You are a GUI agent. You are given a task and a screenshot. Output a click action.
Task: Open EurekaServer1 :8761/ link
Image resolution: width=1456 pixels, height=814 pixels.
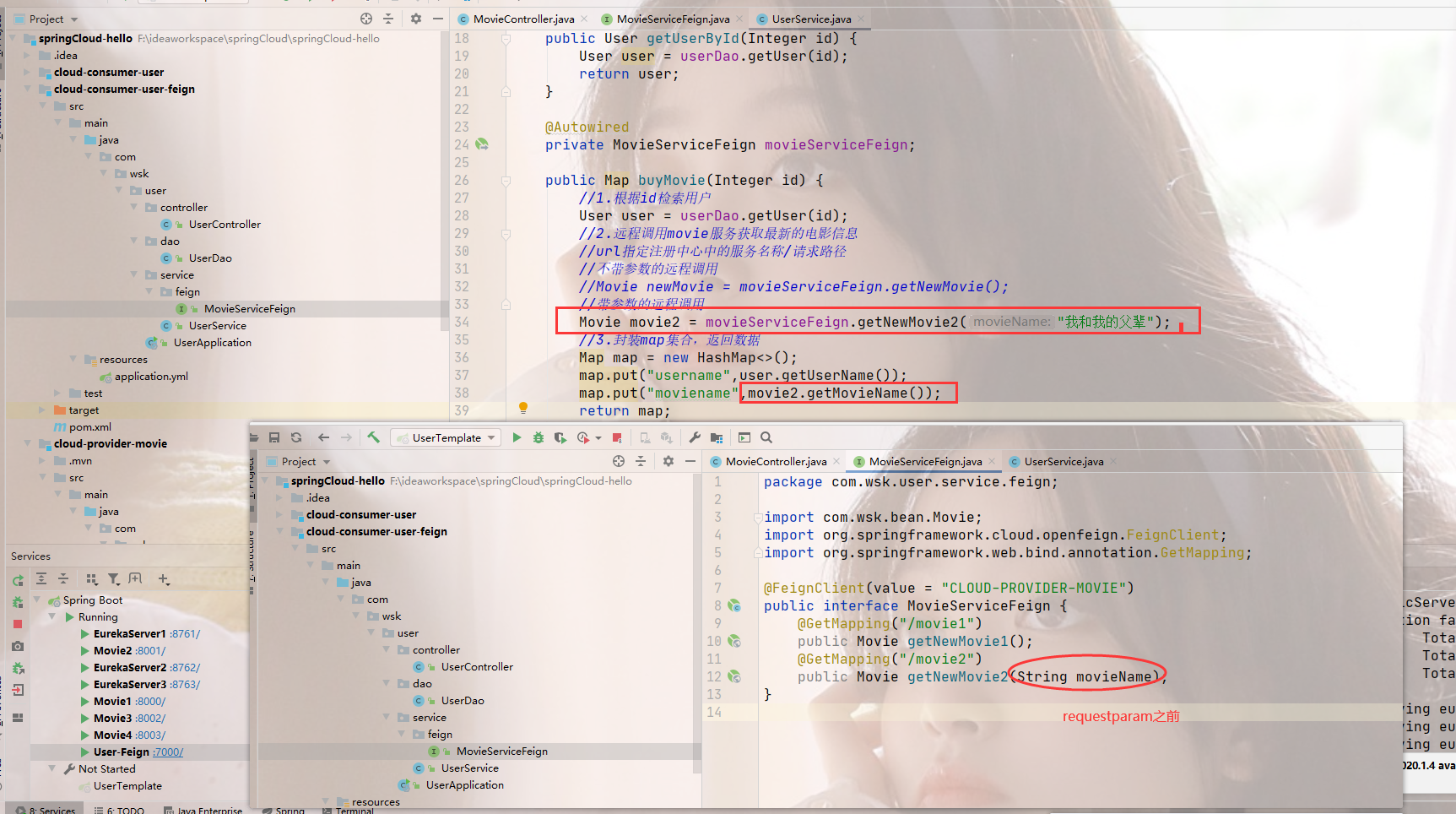[185, 634]
